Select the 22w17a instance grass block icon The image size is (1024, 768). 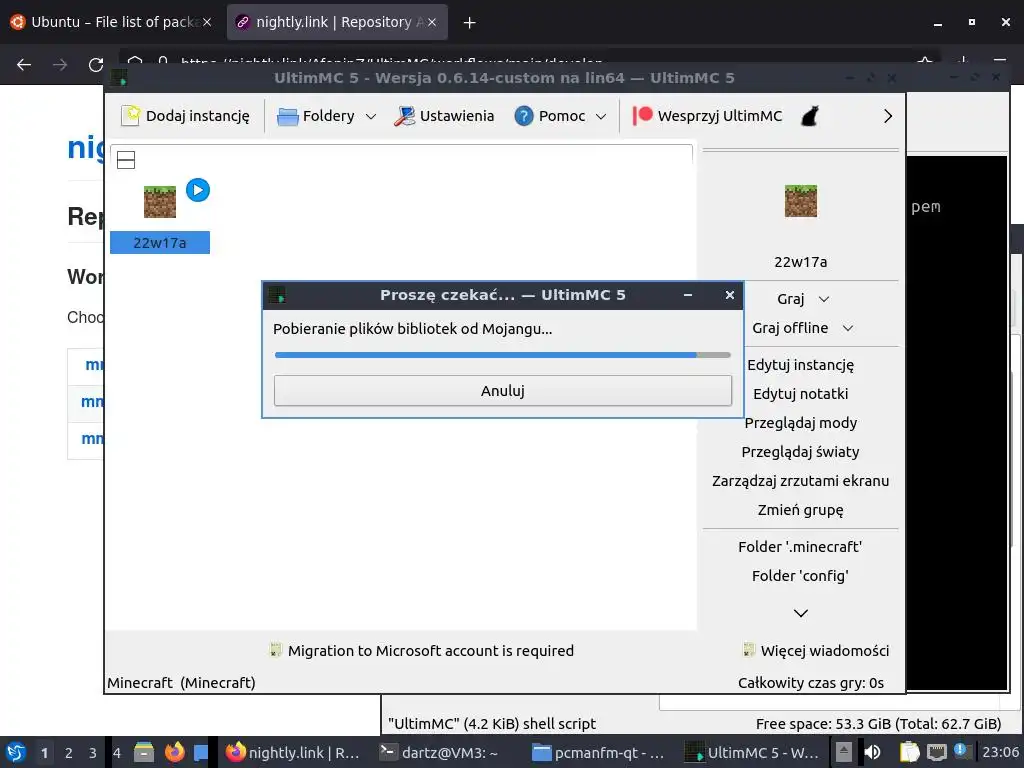[160, 202]
